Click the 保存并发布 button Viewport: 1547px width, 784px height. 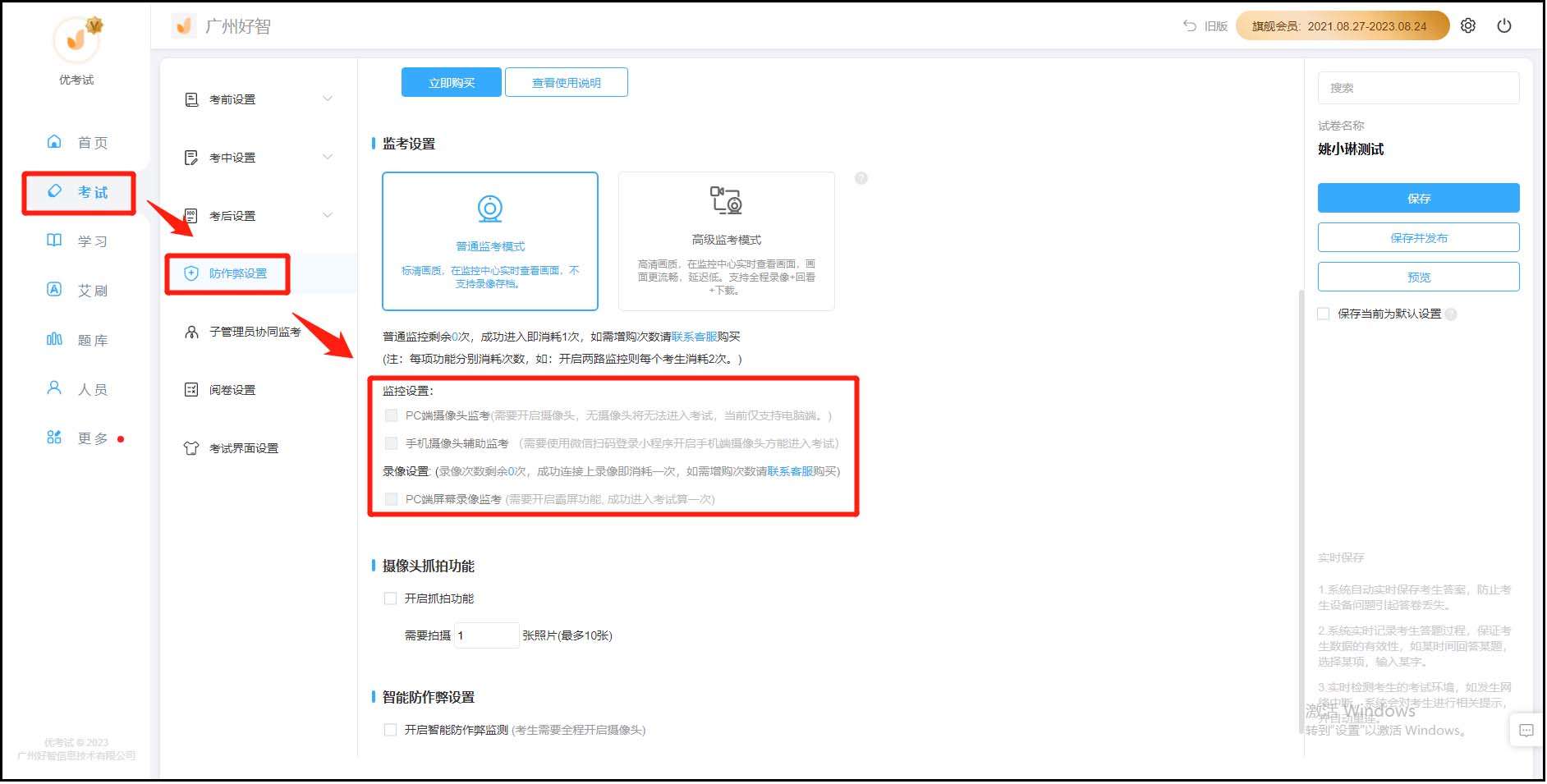[x=1418, y=237]
